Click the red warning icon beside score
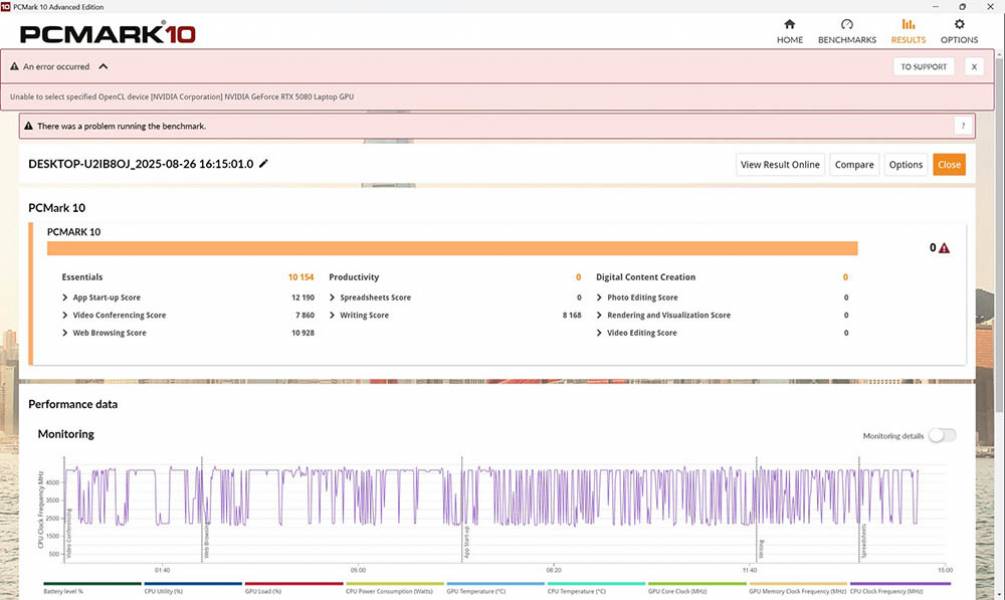The width and height of the screenshot is (1005, 600). point(944,248)
